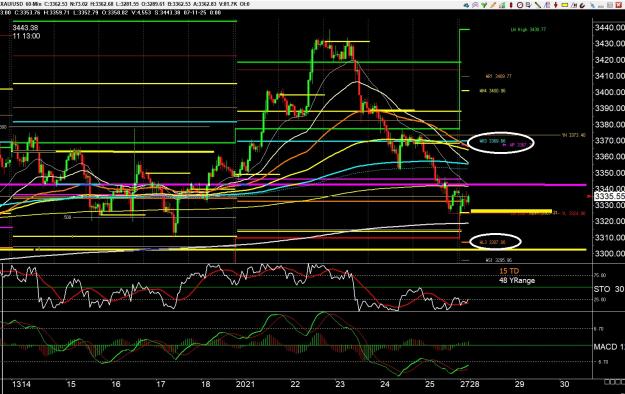Minimize the chart window

tap(601, 5)
